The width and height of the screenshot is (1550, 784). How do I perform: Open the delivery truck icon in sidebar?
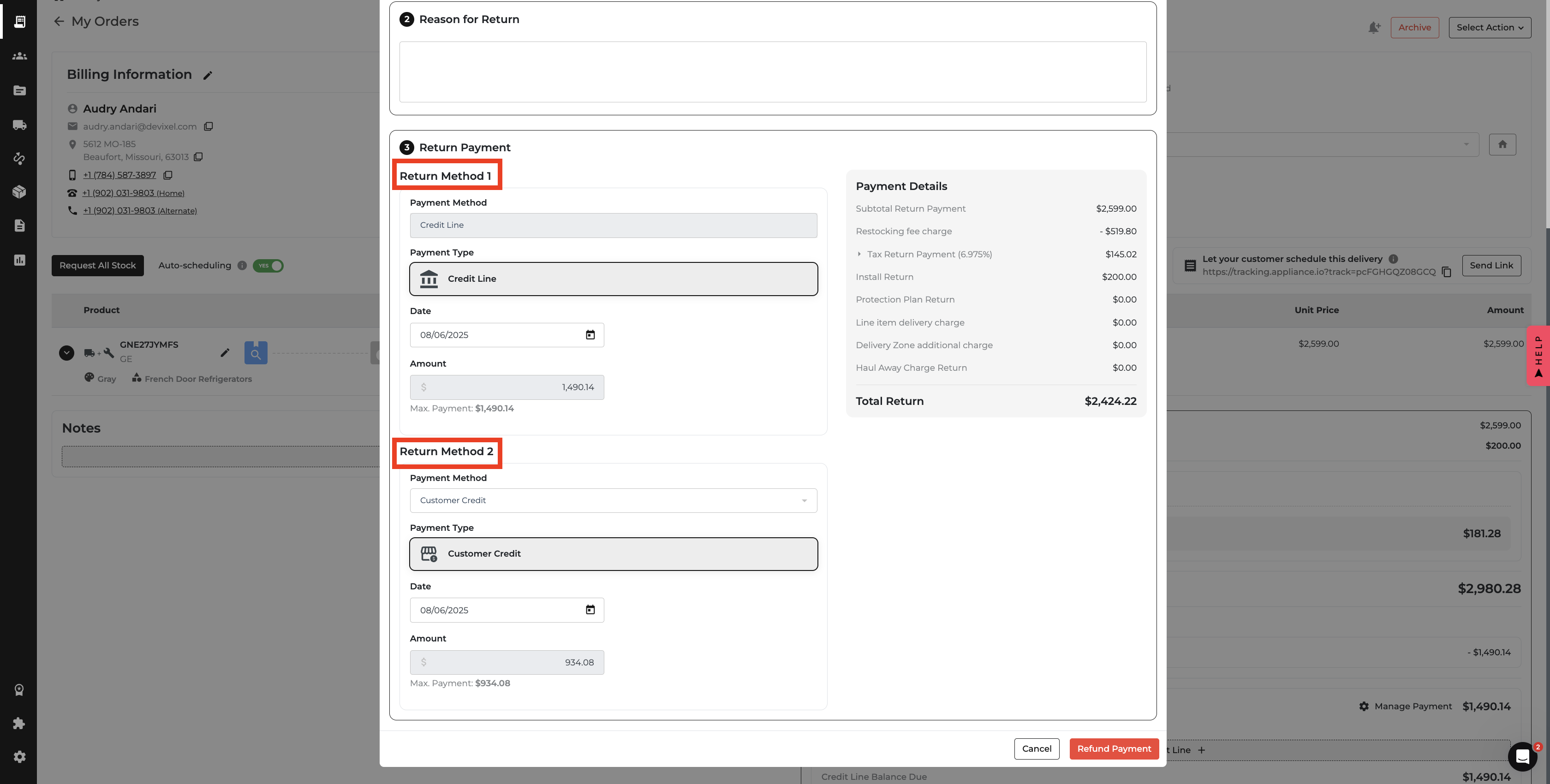coord(19,125)
